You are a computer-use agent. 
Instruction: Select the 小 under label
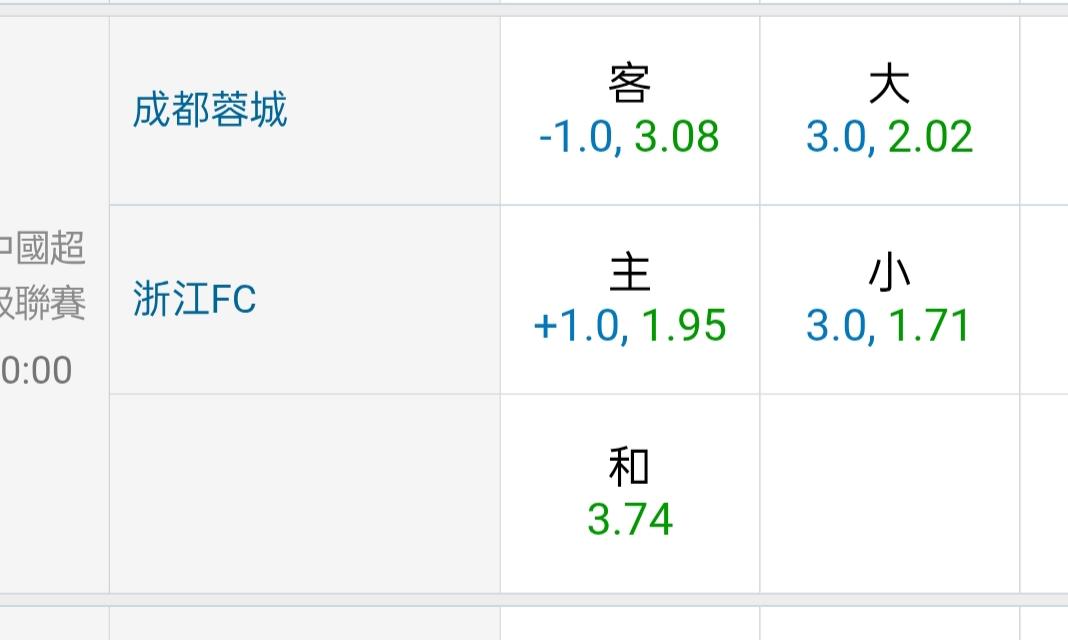(x=889, y=274)
